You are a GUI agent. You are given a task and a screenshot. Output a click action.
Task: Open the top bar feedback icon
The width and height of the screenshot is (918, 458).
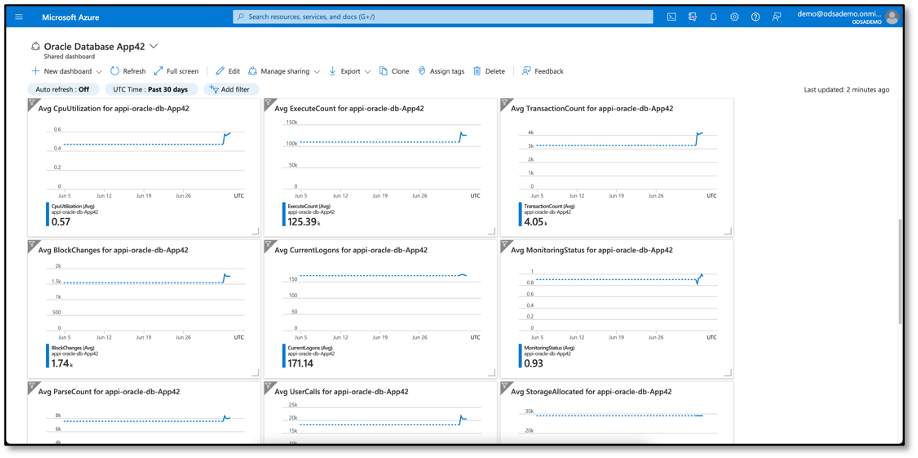[x=776, y=17]
